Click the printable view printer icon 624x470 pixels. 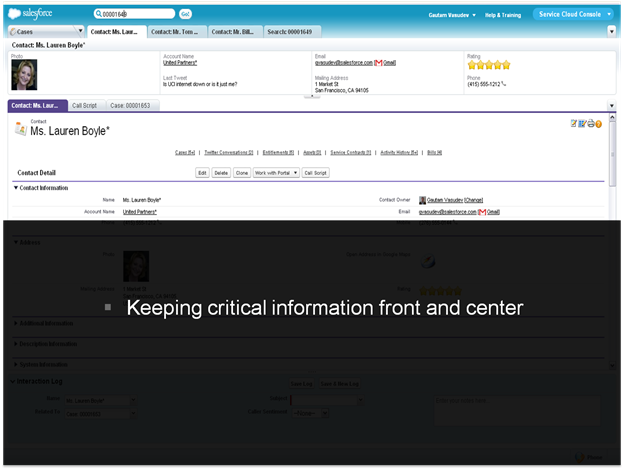pyautogui.click(x=591, y=124)
